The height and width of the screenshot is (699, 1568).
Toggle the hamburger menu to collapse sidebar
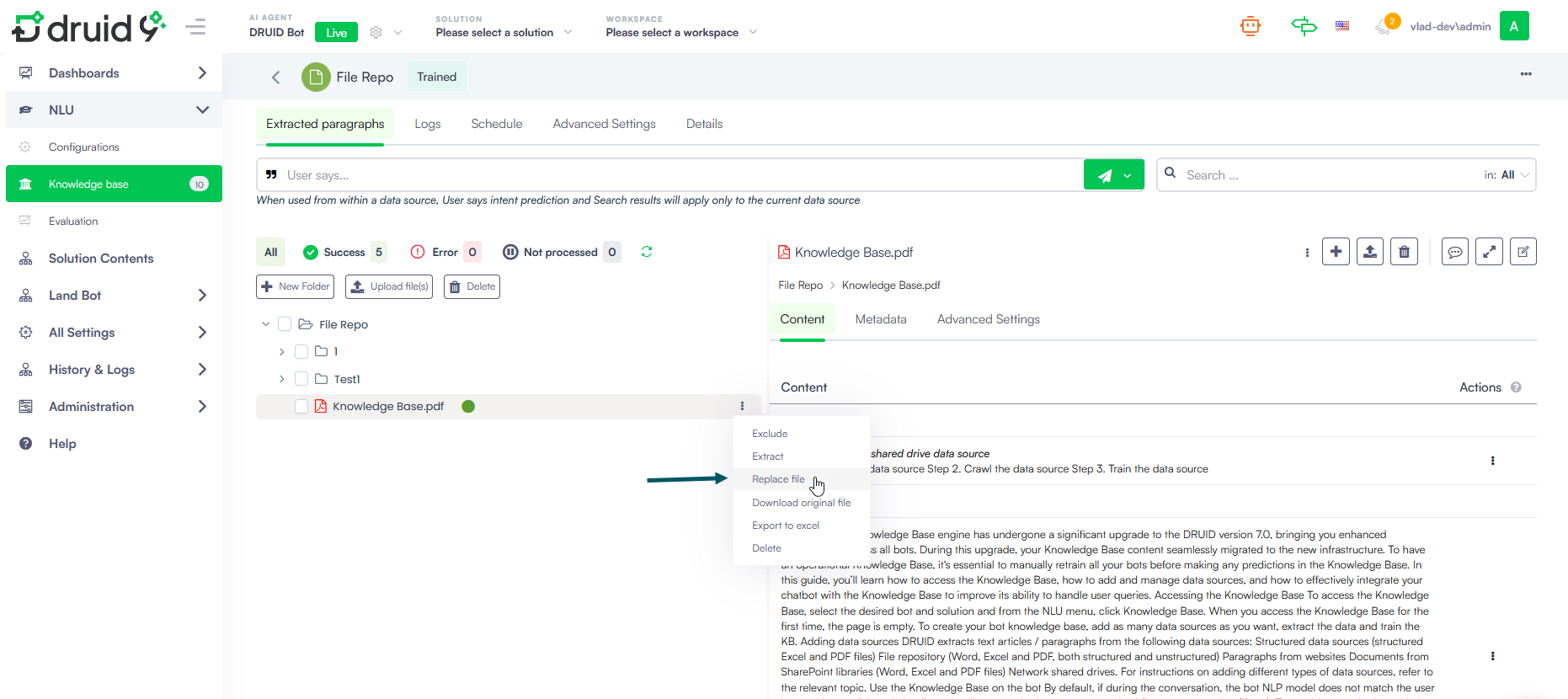coord(195,27)
